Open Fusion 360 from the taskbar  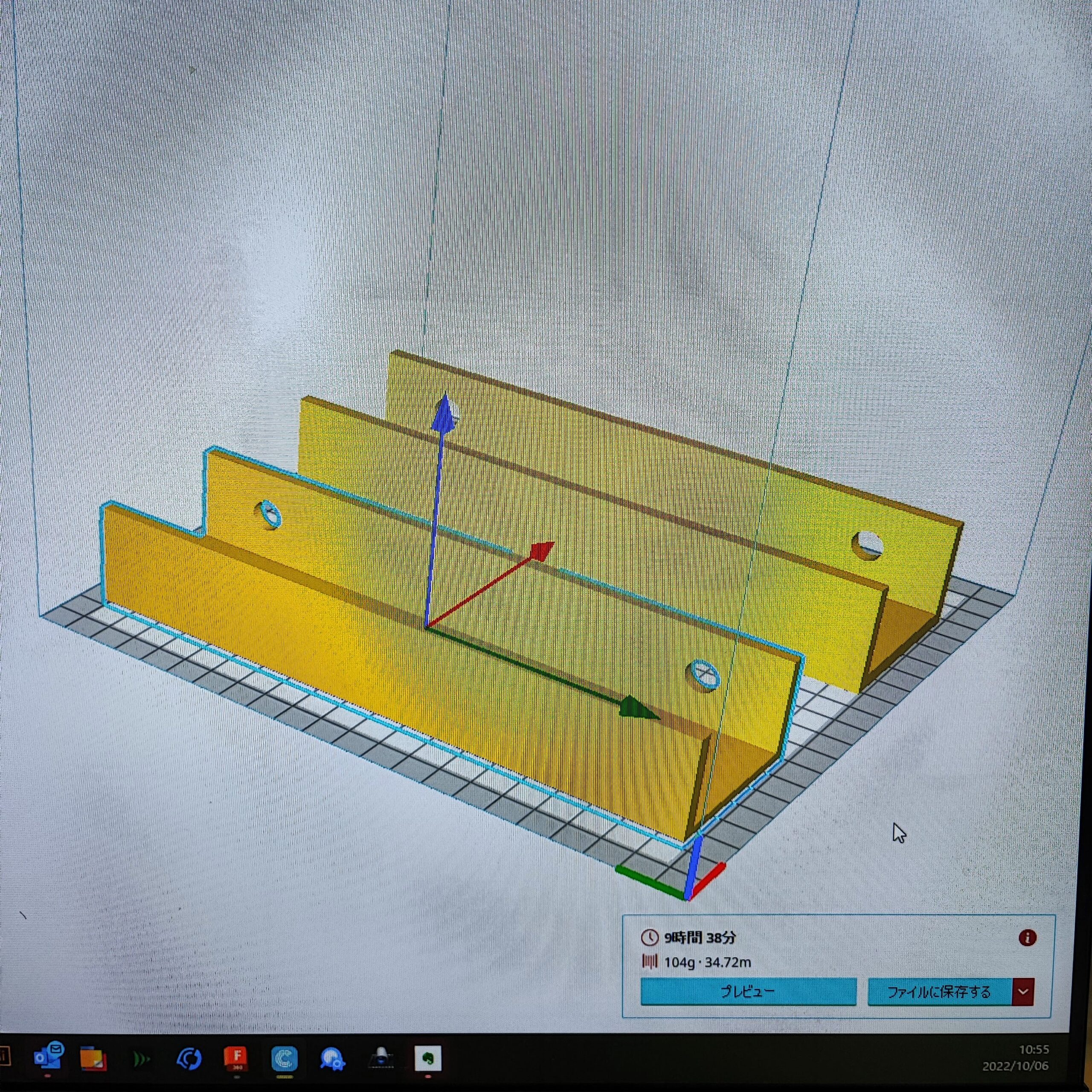point(237,1058)
